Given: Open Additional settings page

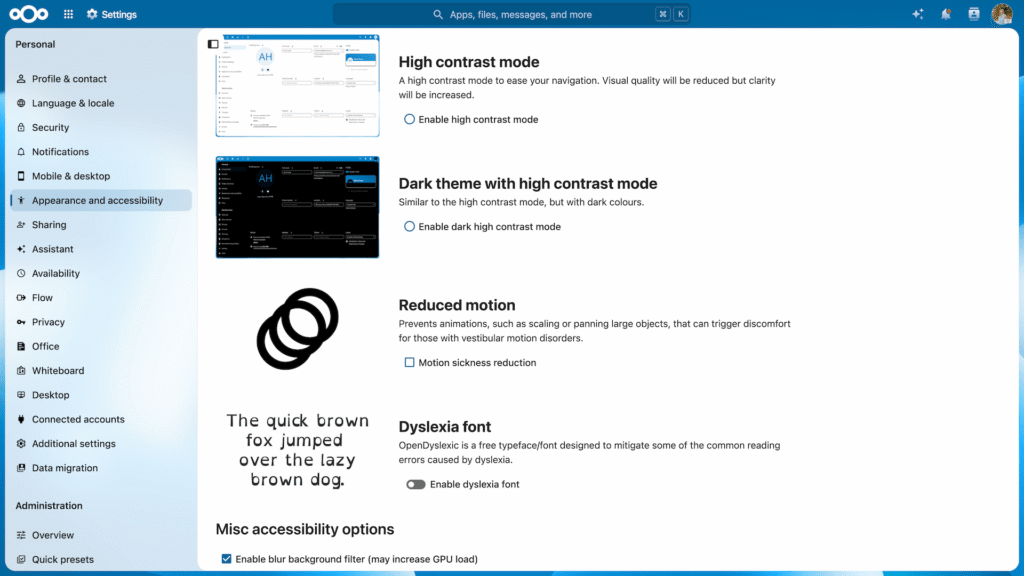Looking at the screenshot, I should pos(101,443).
